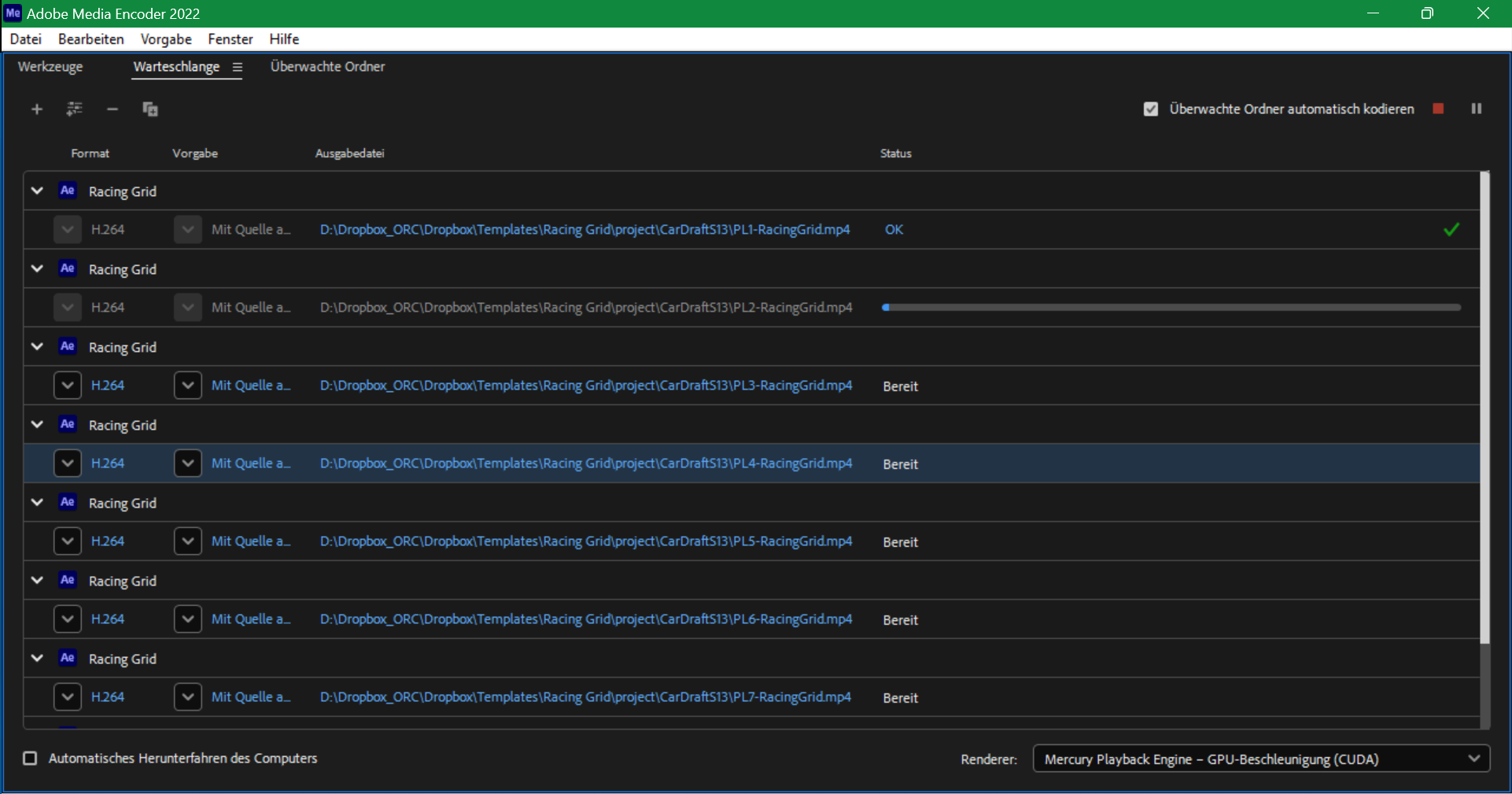Open format dropdown for PL3-RacingGrid row
The width and height of the screenshot is (1512, 794).
click(68, 386)
